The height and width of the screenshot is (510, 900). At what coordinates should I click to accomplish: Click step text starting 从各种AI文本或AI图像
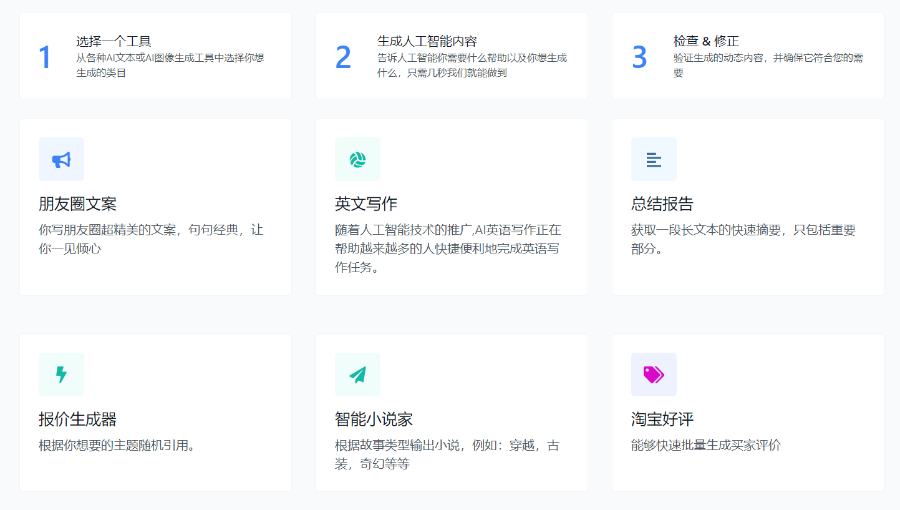tap(170, 65)
